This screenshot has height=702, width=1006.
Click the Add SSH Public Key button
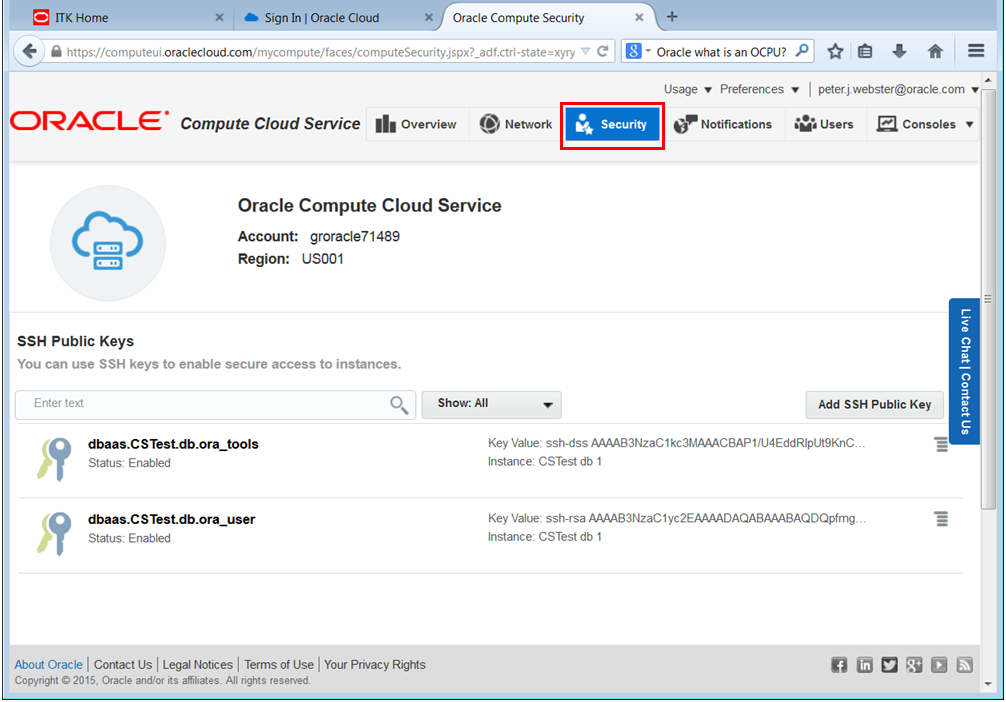click(x=874, y=404)
